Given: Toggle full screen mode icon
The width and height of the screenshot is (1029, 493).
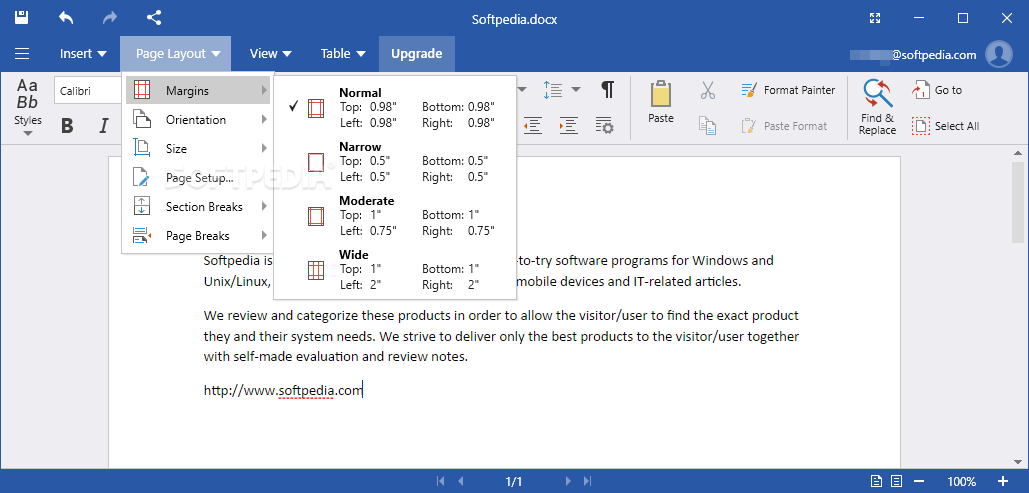Looking at the screenshot, I should tap(874, 18).
